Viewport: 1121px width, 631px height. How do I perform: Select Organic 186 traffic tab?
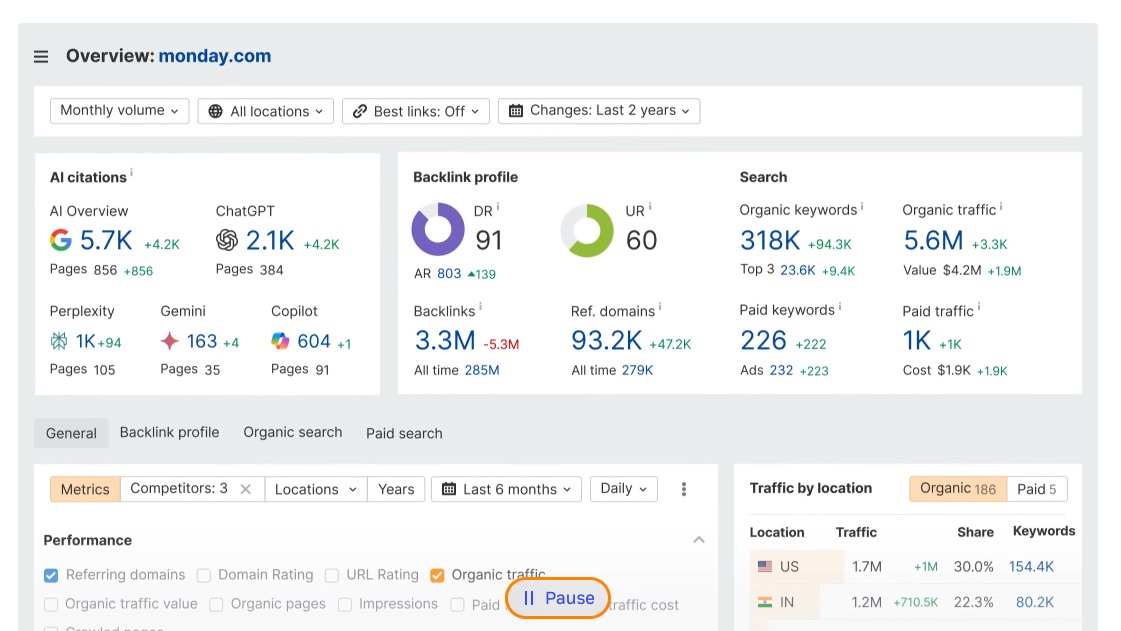coord(958,489)
